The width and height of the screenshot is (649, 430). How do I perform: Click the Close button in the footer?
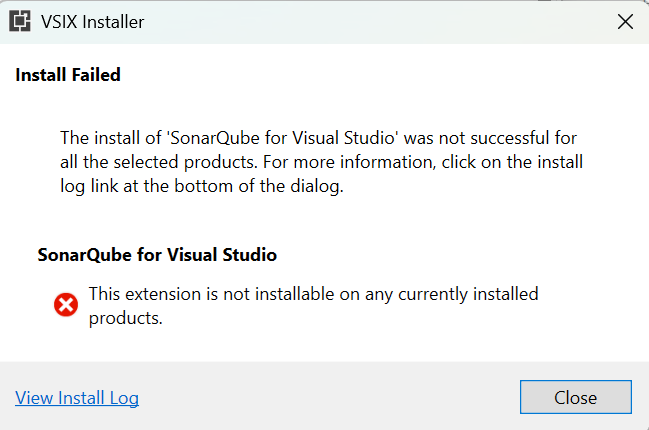tap(576, 397)
